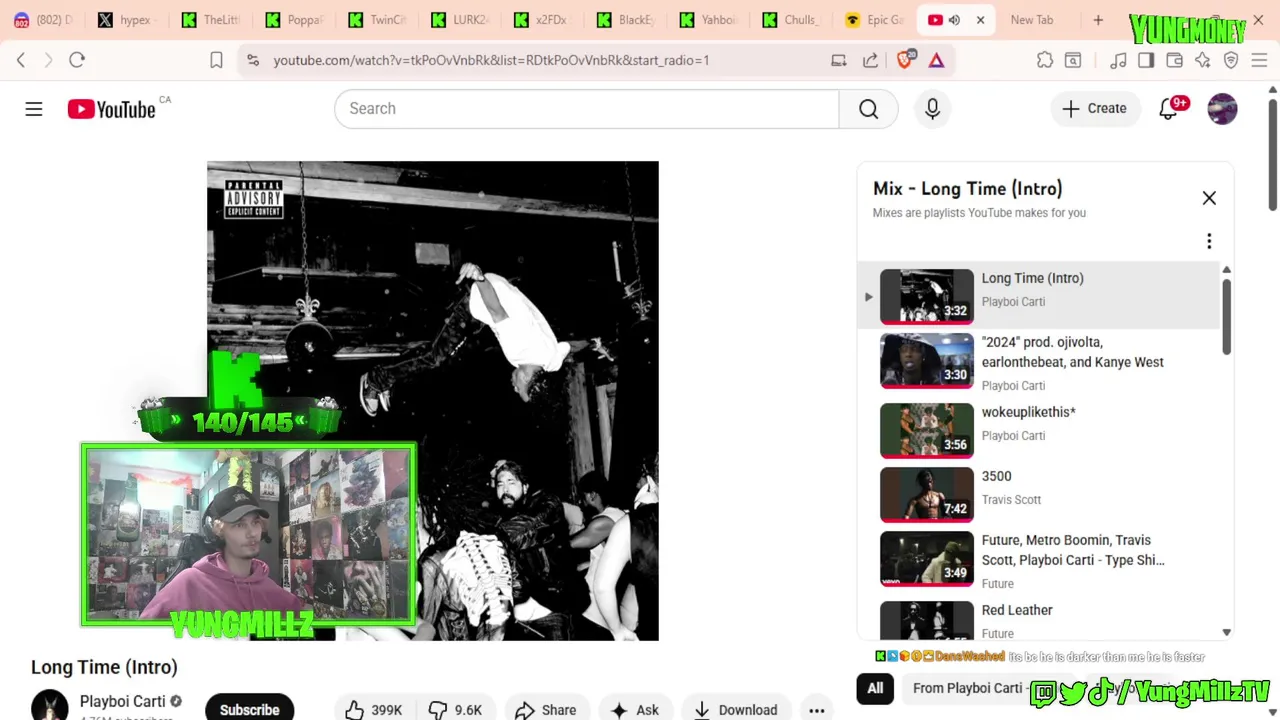This screenshot has height=720, width=1280.
Task: Open the browser main hamburger menu
Action: [x=1259, y=60]
